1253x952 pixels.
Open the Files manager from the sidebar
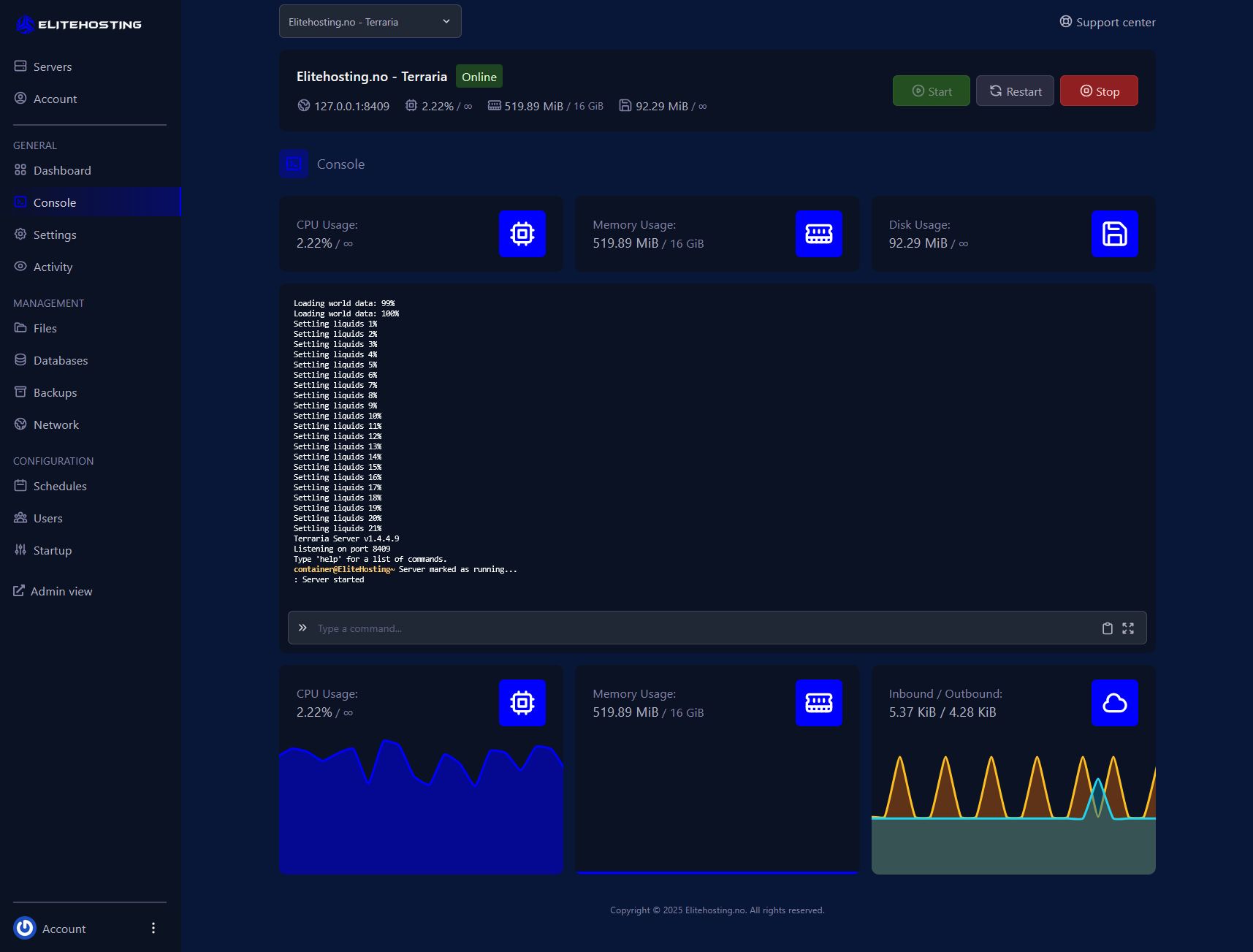click(x=45, y=328)
